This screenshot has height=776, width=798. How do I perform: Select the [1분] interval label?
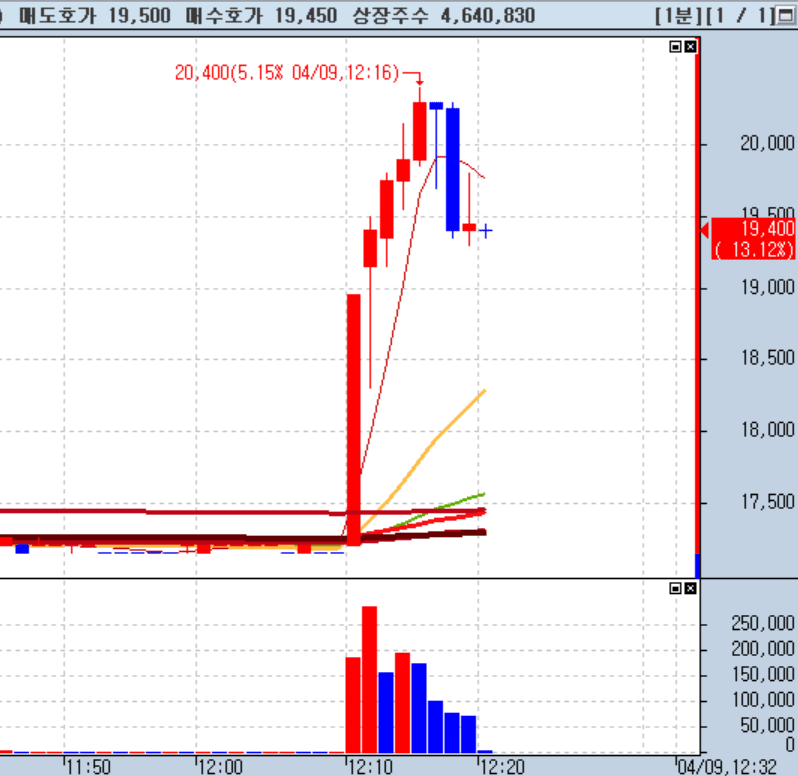(x=679, y=16)
